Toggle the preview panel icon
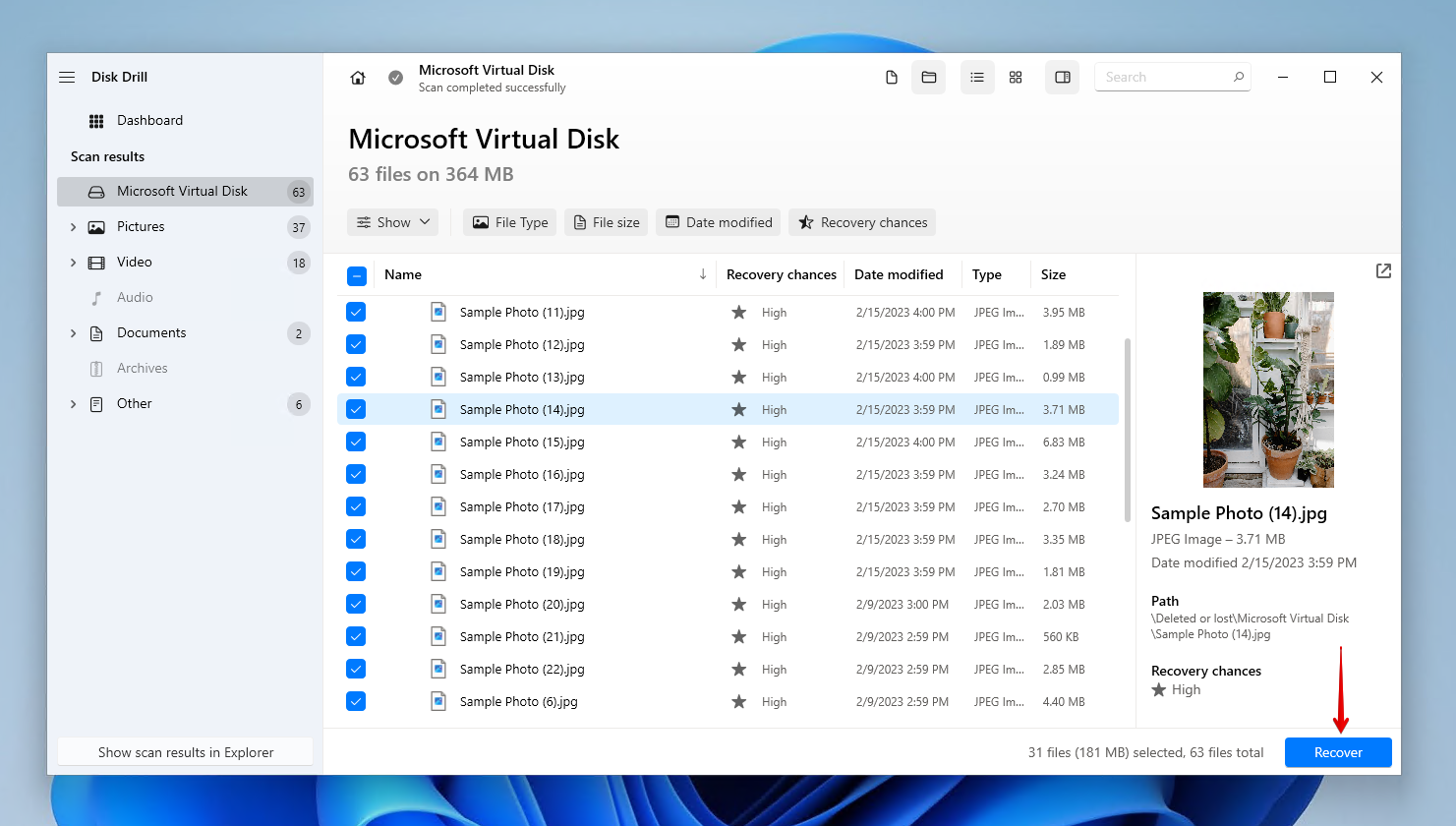 pyautogui.click(x=1063, y=77)
